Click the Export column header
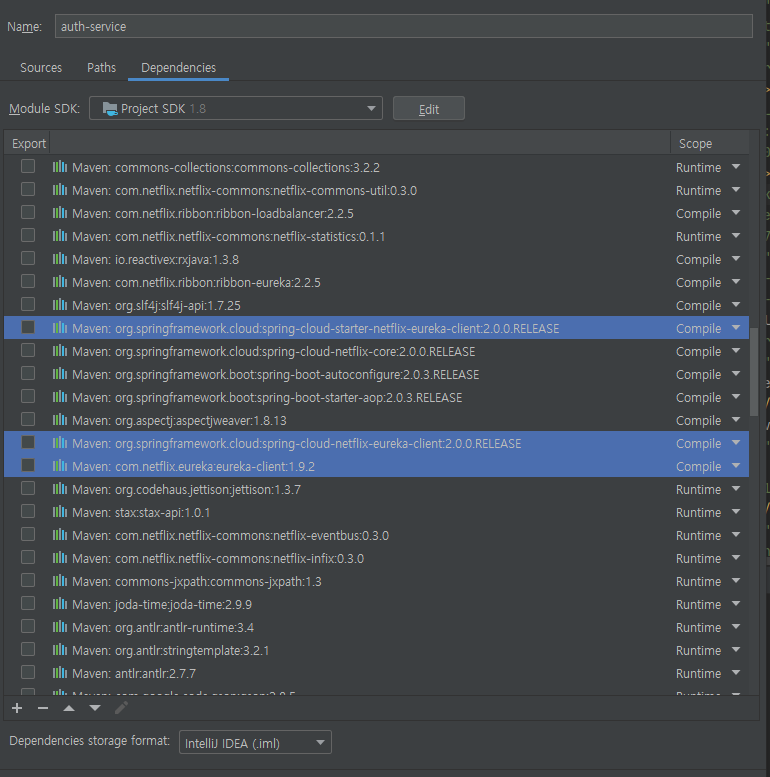The width and height of the screenshot is (770, 777). 29,143
